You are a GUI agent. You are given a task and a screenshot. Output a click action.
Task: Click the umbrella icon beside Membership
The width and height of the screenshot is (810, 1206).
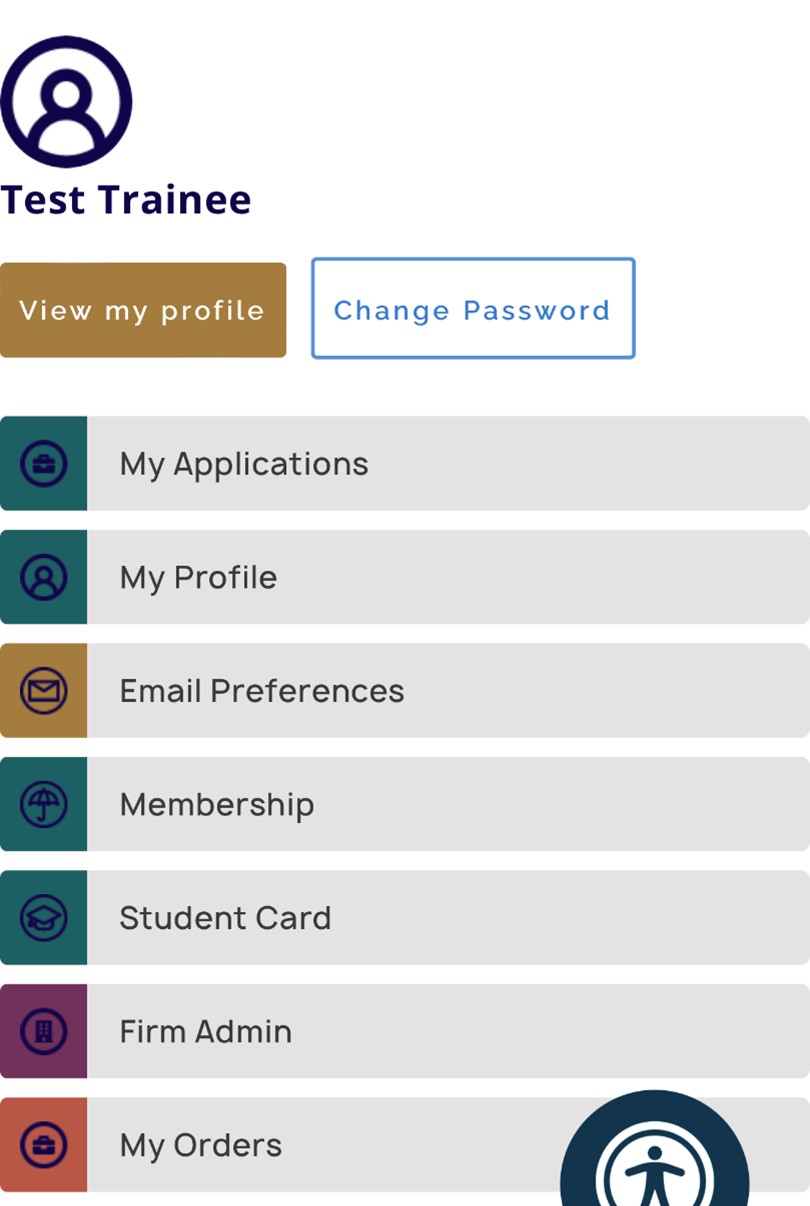(x=44, y=804)
